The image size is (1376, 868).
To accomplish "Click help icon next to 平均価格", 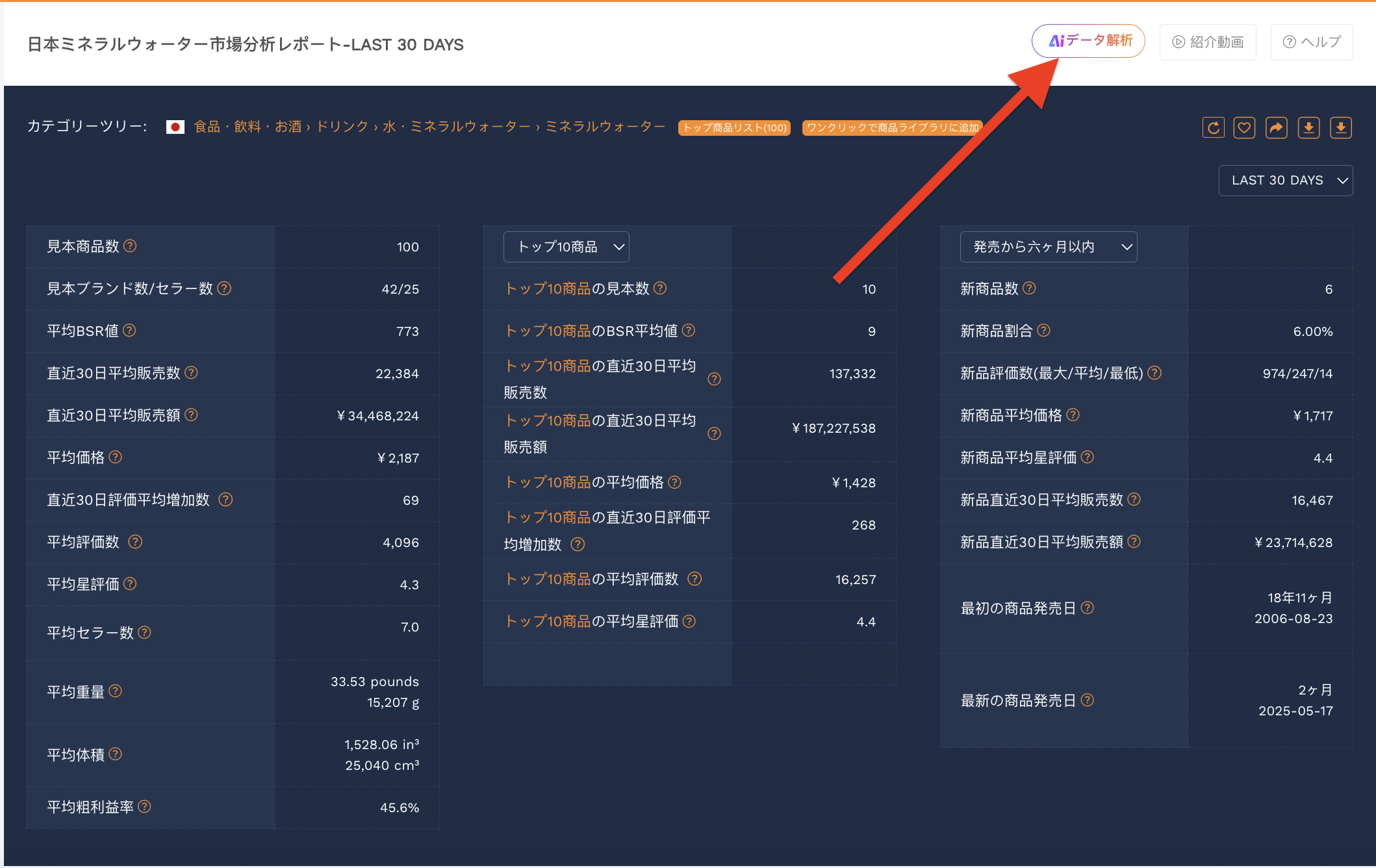I will tap(115, 457).
